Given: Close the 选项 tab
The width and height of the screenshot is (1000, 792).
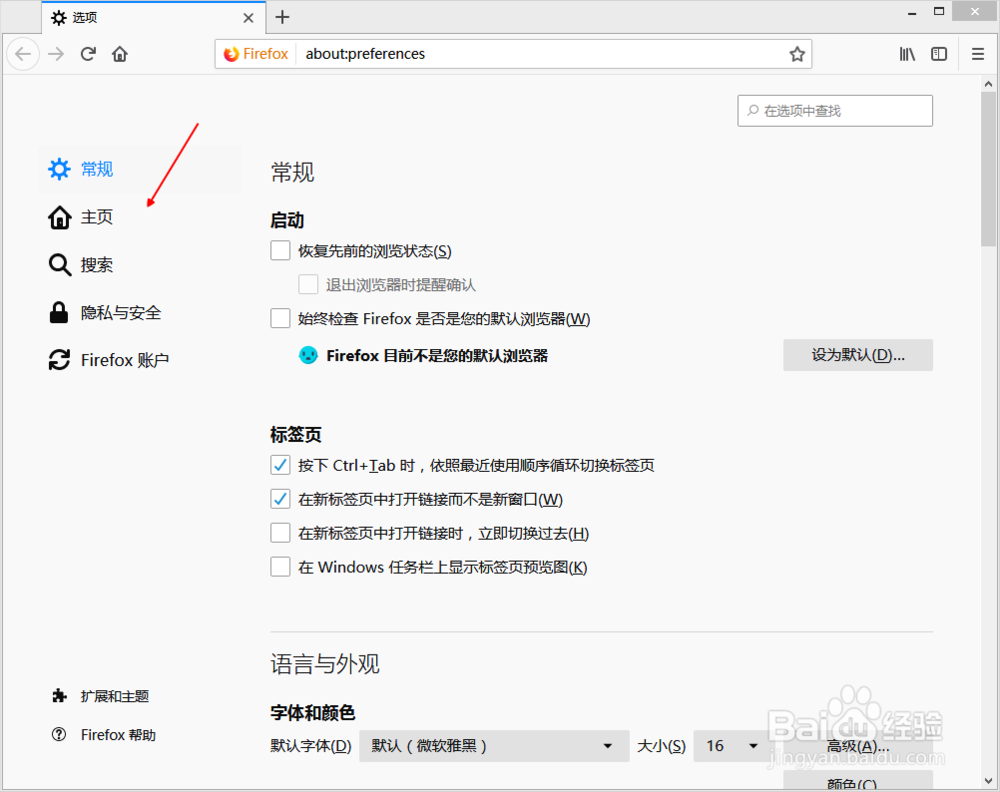Looking at the screenshot, I should point(248,18).
